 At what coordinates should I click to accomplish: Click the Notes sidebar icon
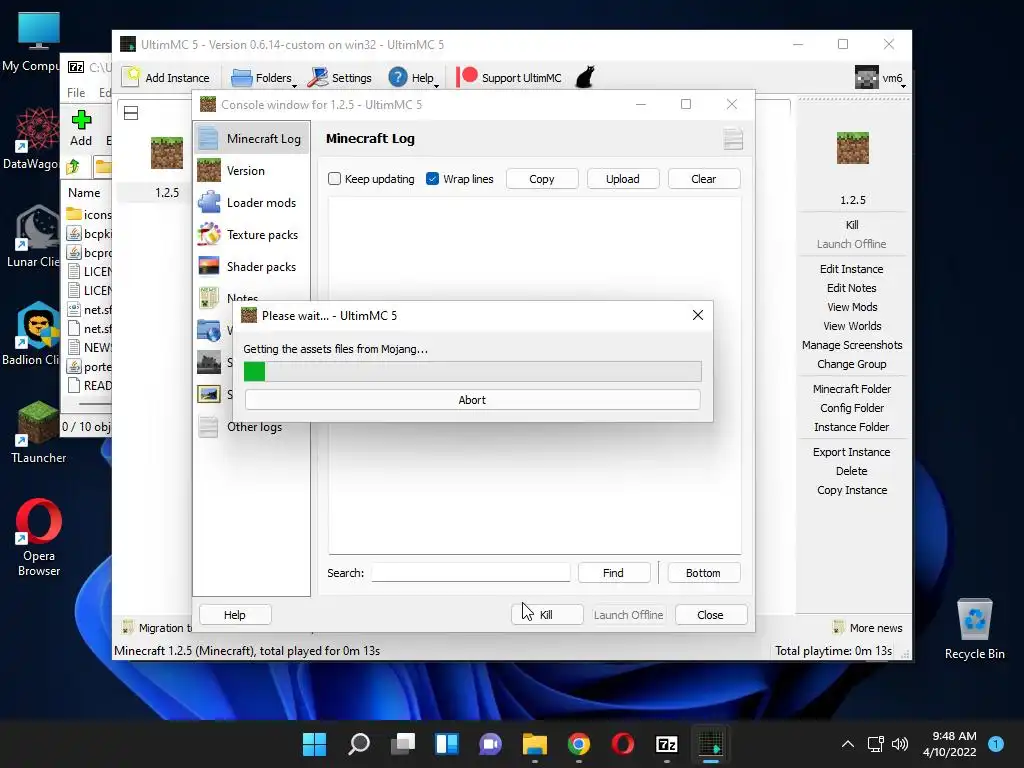[x=209, y=297]
